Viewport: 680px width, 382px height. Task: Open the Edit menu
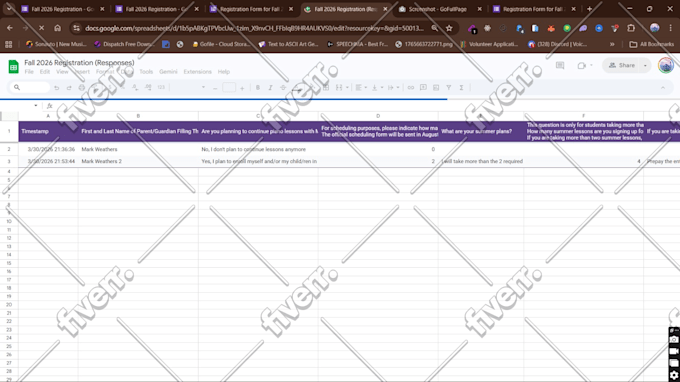click(45, 72)
